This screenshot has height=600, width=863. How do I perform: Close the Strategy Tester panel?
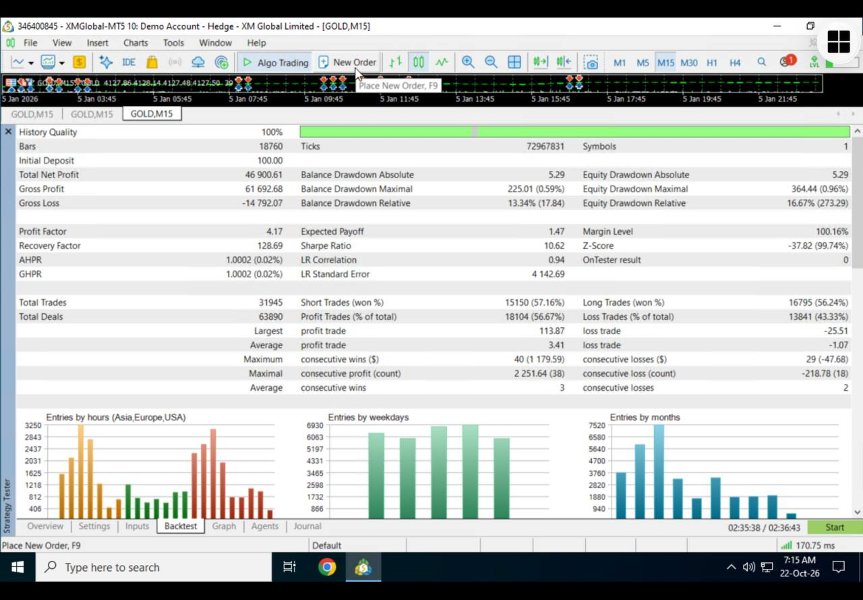pyautogui.click(x=8, y=132)
